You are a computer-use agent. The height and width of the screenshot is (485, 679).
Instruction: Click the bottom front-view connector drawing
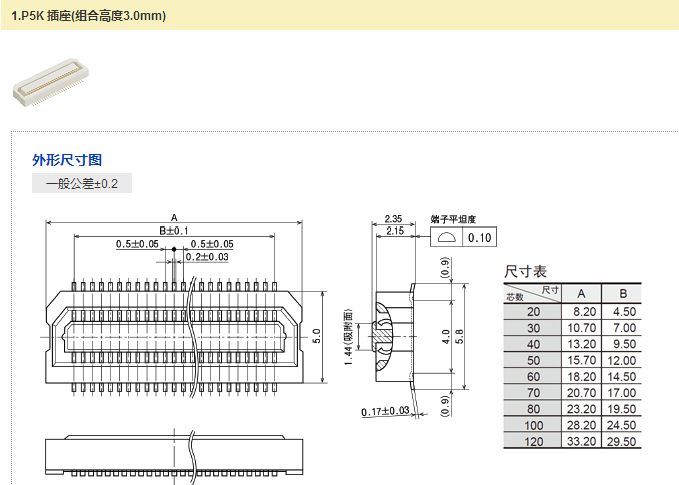(x=173, y=455)
